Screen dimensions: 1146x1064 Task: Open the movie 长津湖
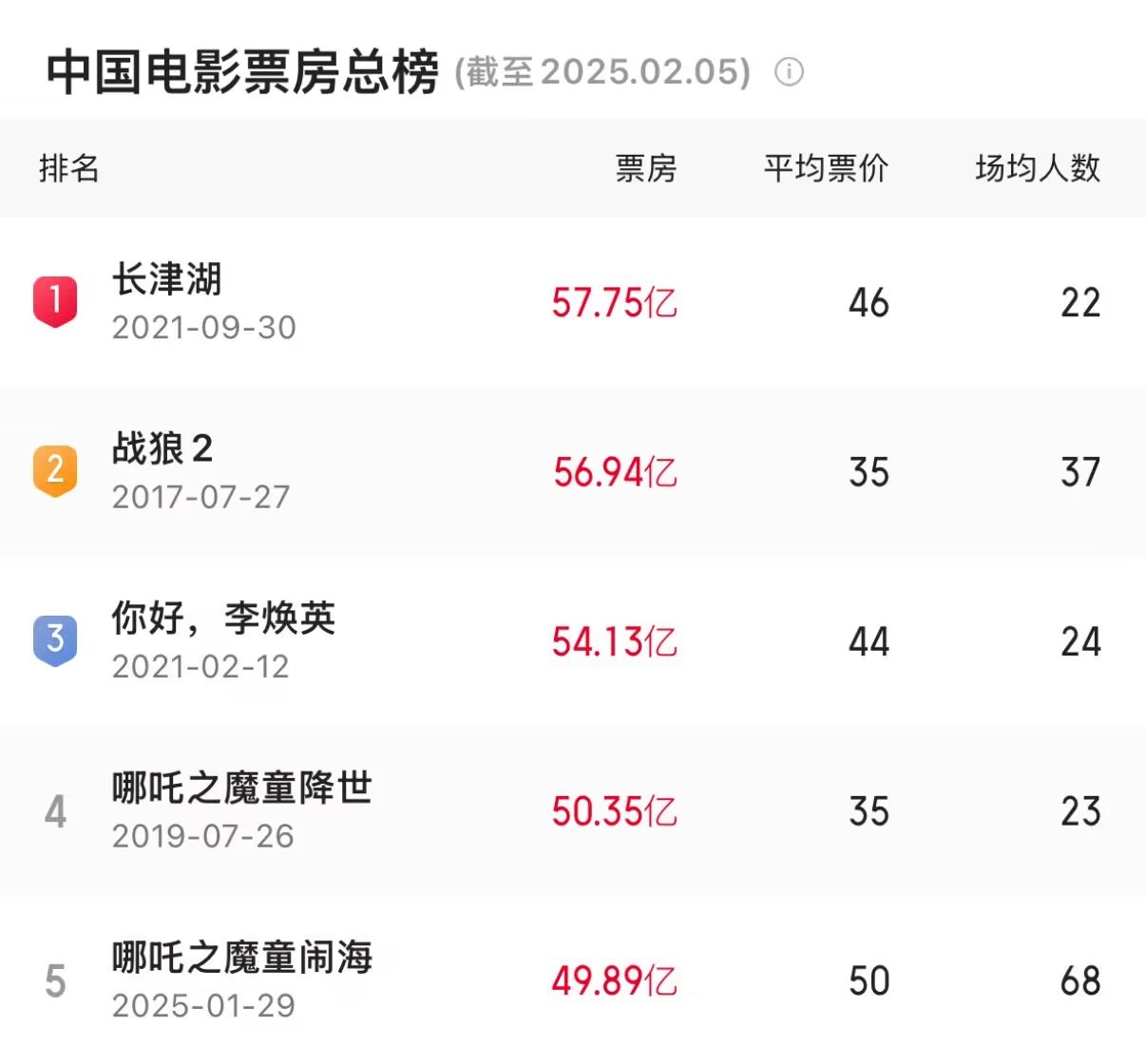click(x=167, y=279)
